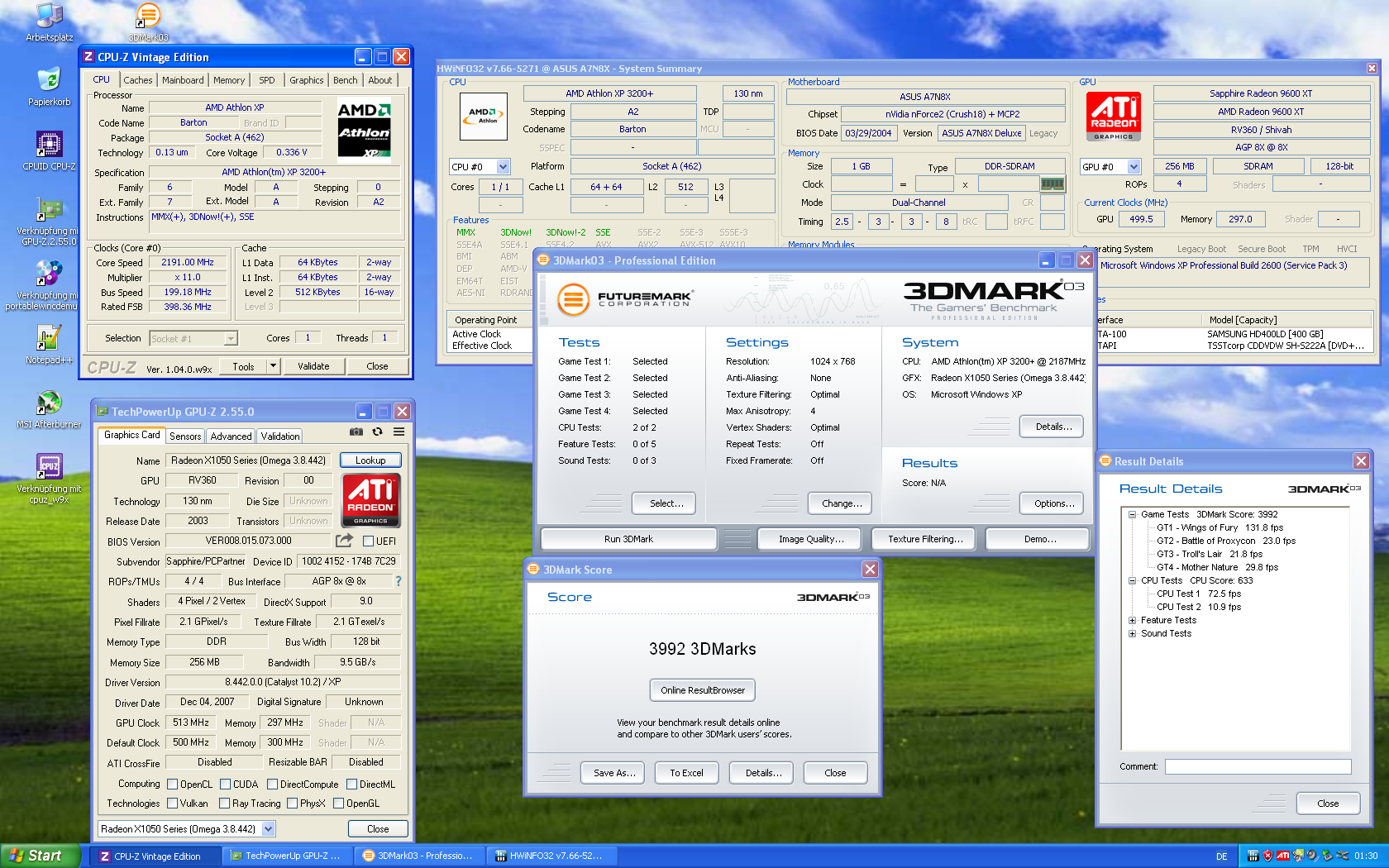Viewport: 1389px width, 868px height.
Task: Toggle the CUDA checkbox
Action: pyautogui.click(x=226, y=785)
